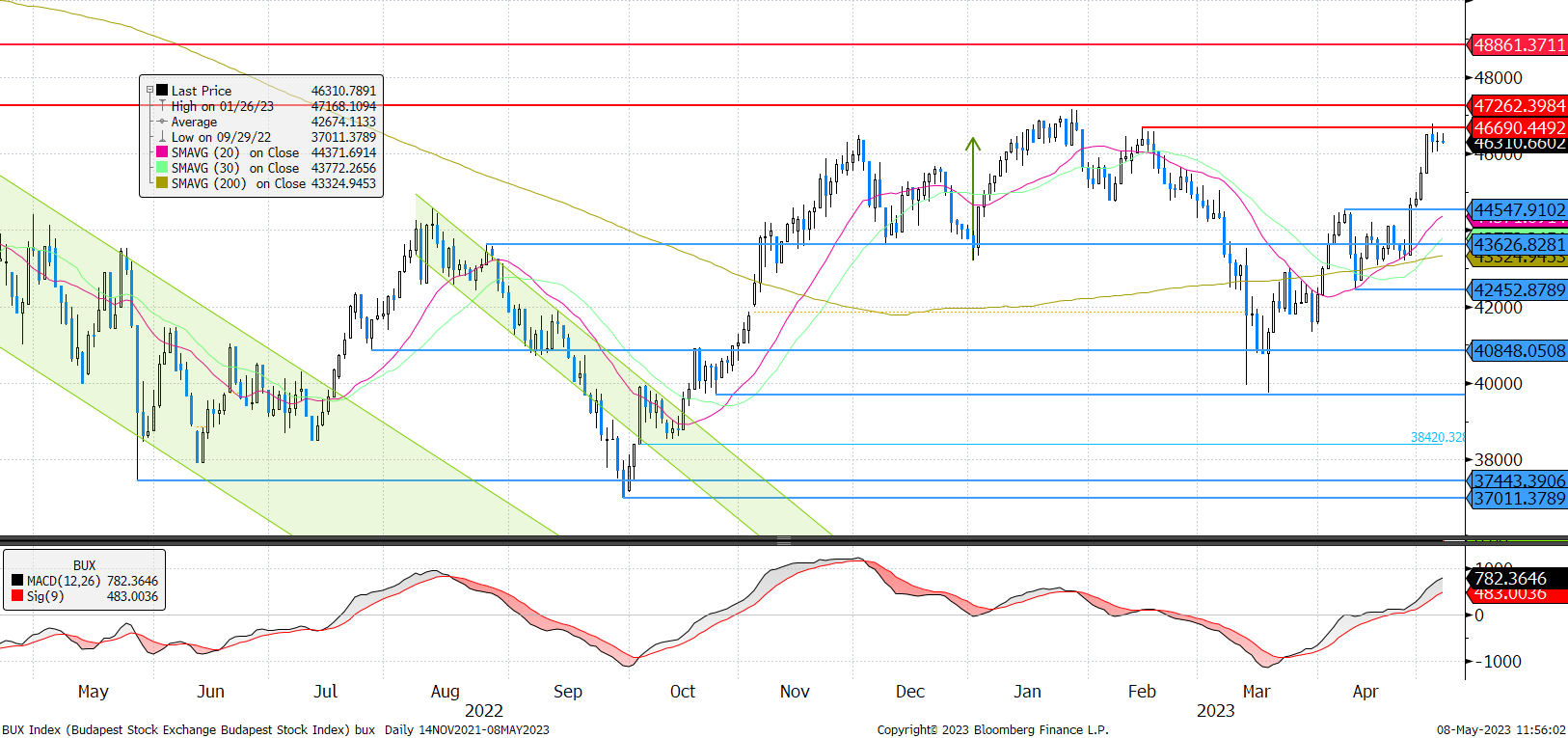Click the Oct label on time axis
Image resolution: width=1568 pixels, height=738 pixels.
tap(683, 691)
